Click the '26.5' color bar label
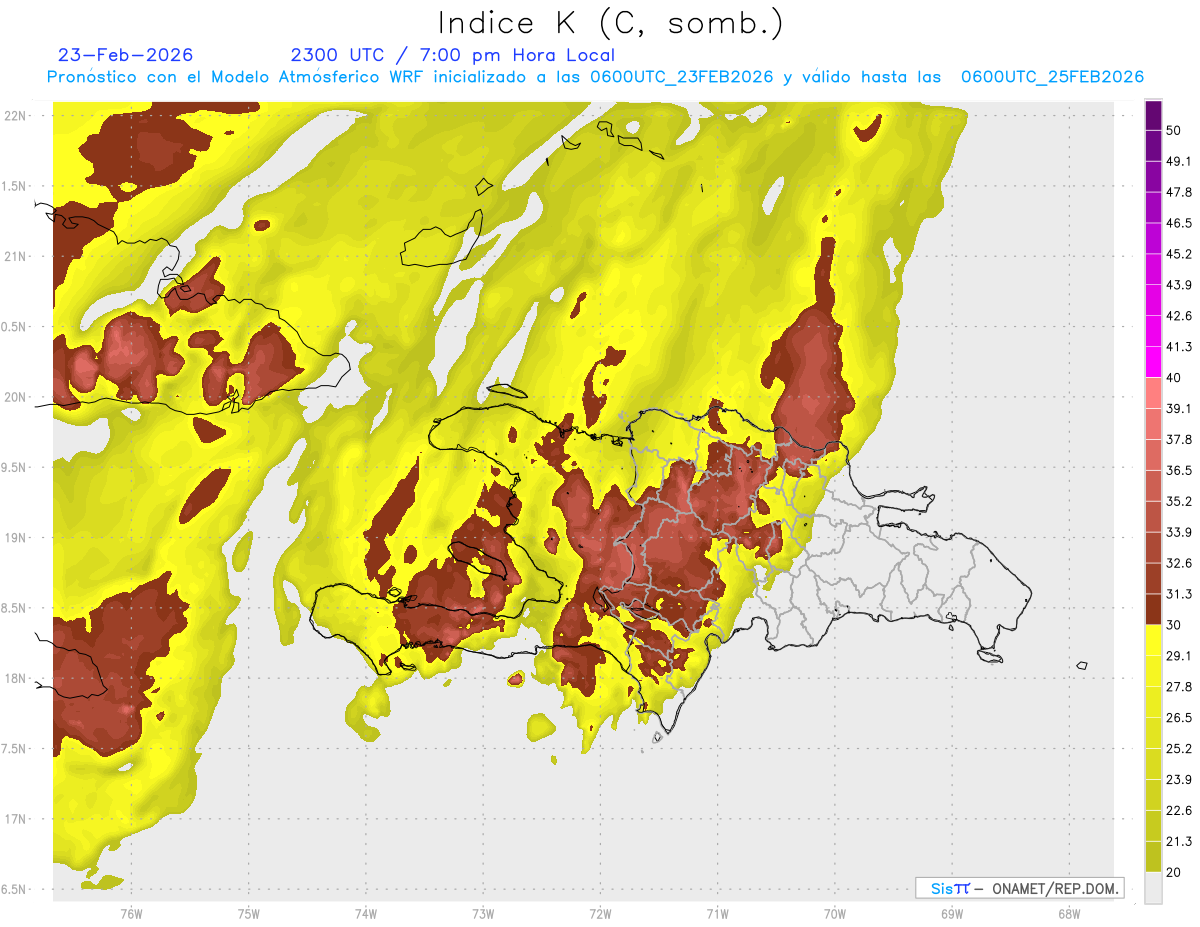Image resolution: width=1200 pixels, height=927 pixels. point(1179,718)
